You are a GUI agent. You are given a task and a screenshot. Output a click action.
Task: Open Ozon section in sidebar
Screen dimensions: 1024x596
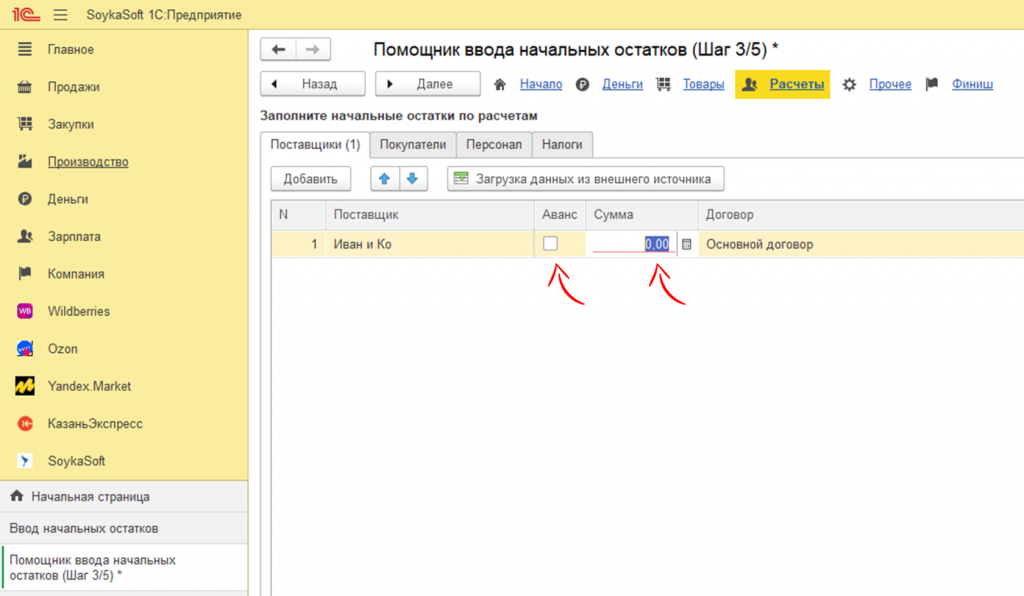tap(62, 349)
